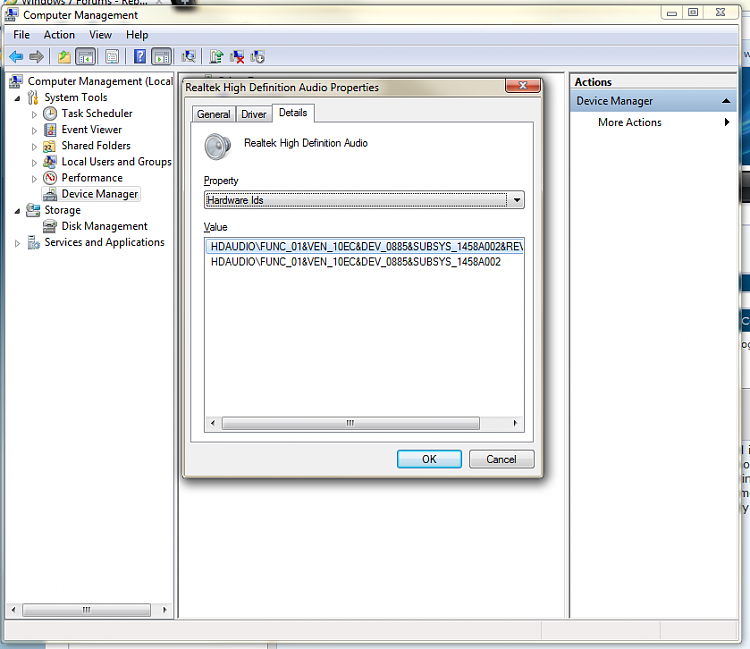Click the Properties toolbar icon

112,57
